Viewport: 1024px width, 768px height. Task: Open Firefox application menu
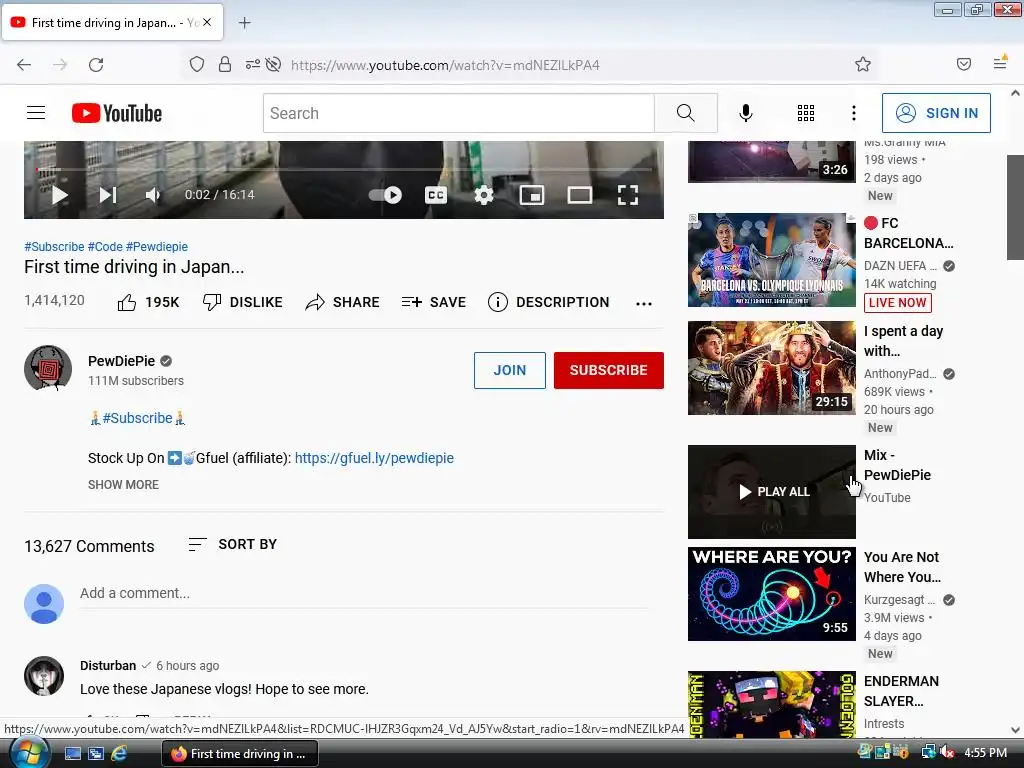coord(1000,63)
